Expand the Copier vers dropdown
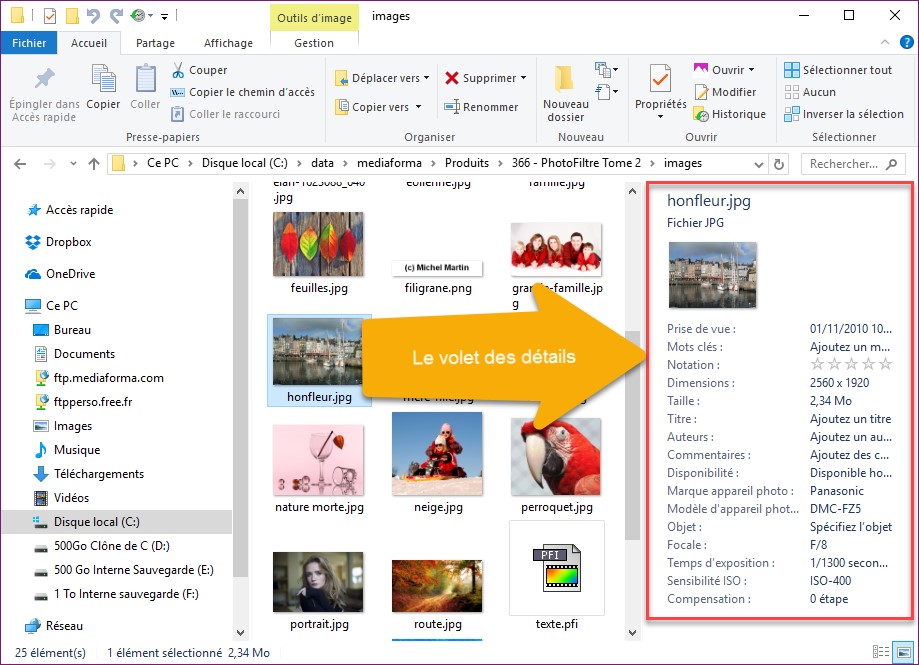Viewport: 919px width, 665px height. 418,107
